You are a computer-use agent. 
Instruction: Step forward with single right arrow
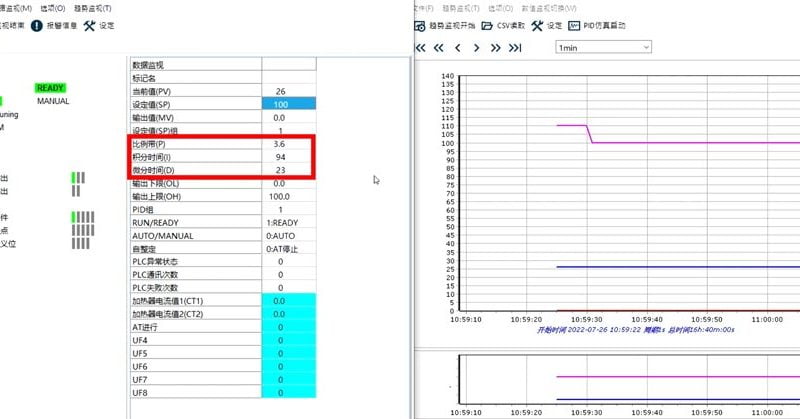tap(477, 47)
